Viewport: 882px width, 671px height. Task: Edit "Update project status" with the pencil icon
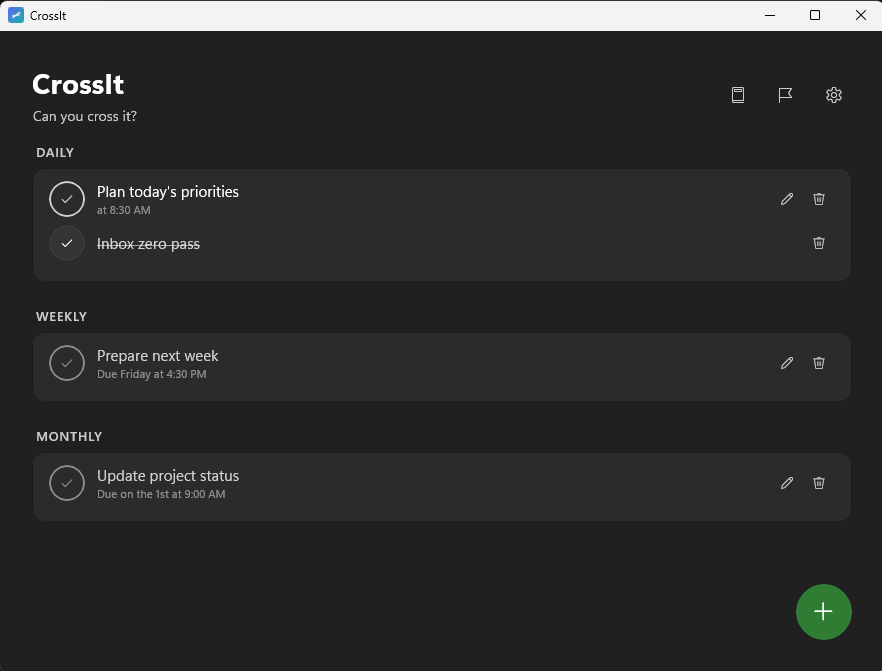tap(787, 483)
